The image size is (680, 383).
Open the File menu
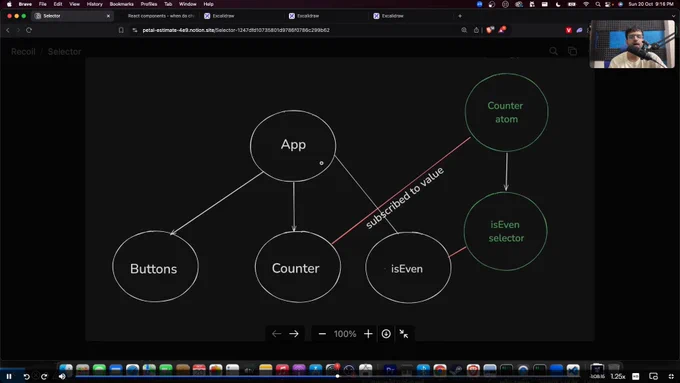pyautogui.click(x=42, y=4)
